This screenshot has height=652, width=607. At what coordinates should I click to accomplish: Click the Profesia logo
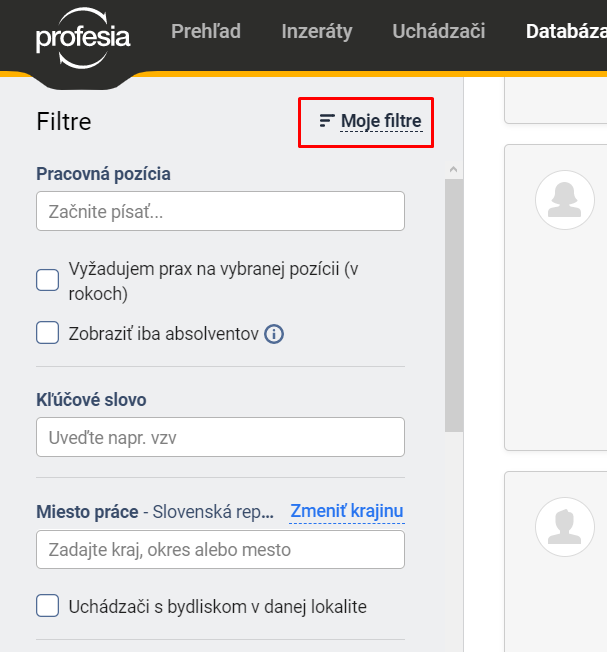tap(83, 37)
